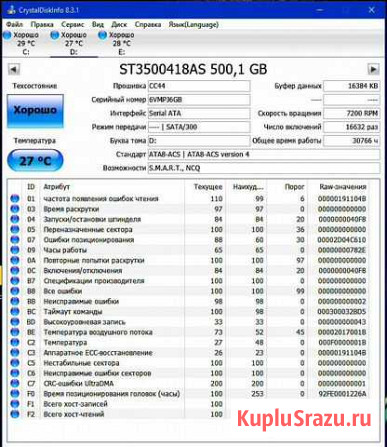The image size is (387, 447).
Task: Click status icon for Нестабильные сектора
Action: coord(15,363)
